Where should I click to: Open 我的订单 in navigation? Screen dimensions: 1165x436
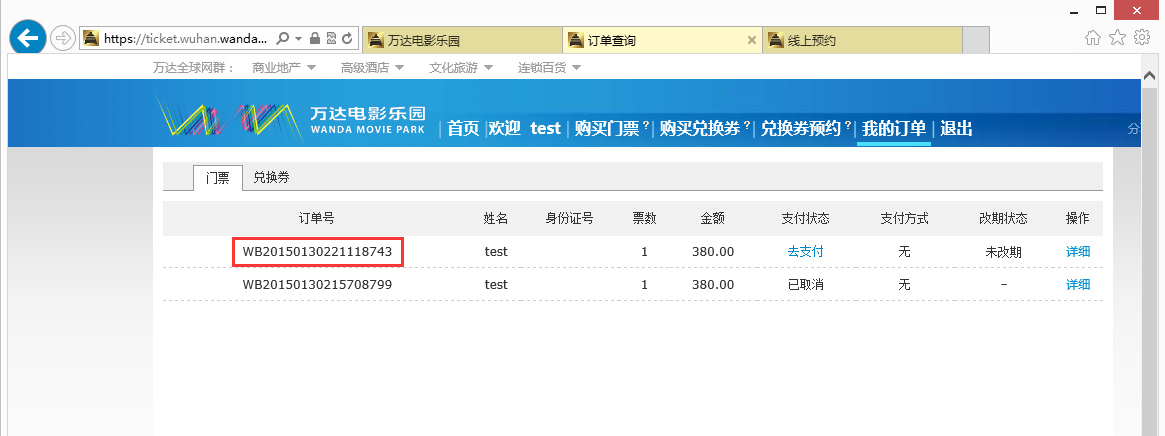(894, 128)
